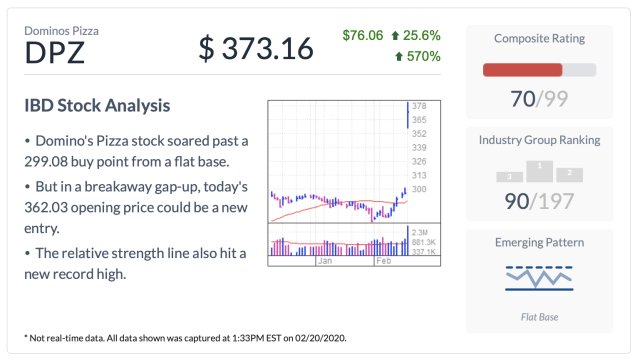Click the IBD Stock Analysis heading
Screen dimensions: 640x363
coord(97,105)
